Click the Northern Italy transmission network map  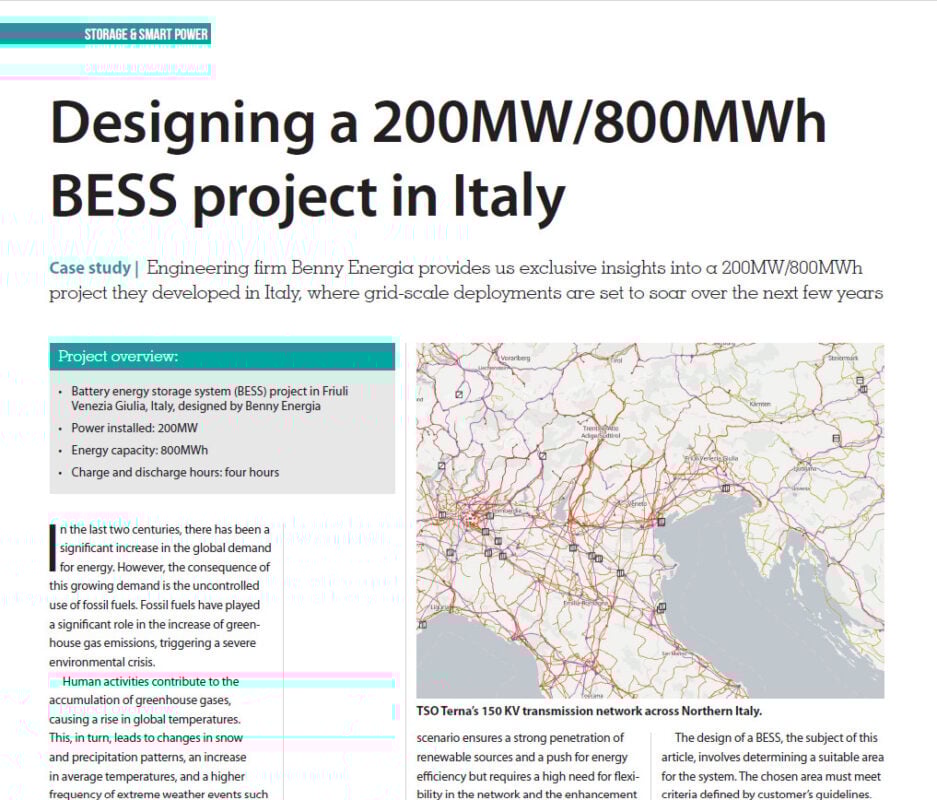(650, 520)
